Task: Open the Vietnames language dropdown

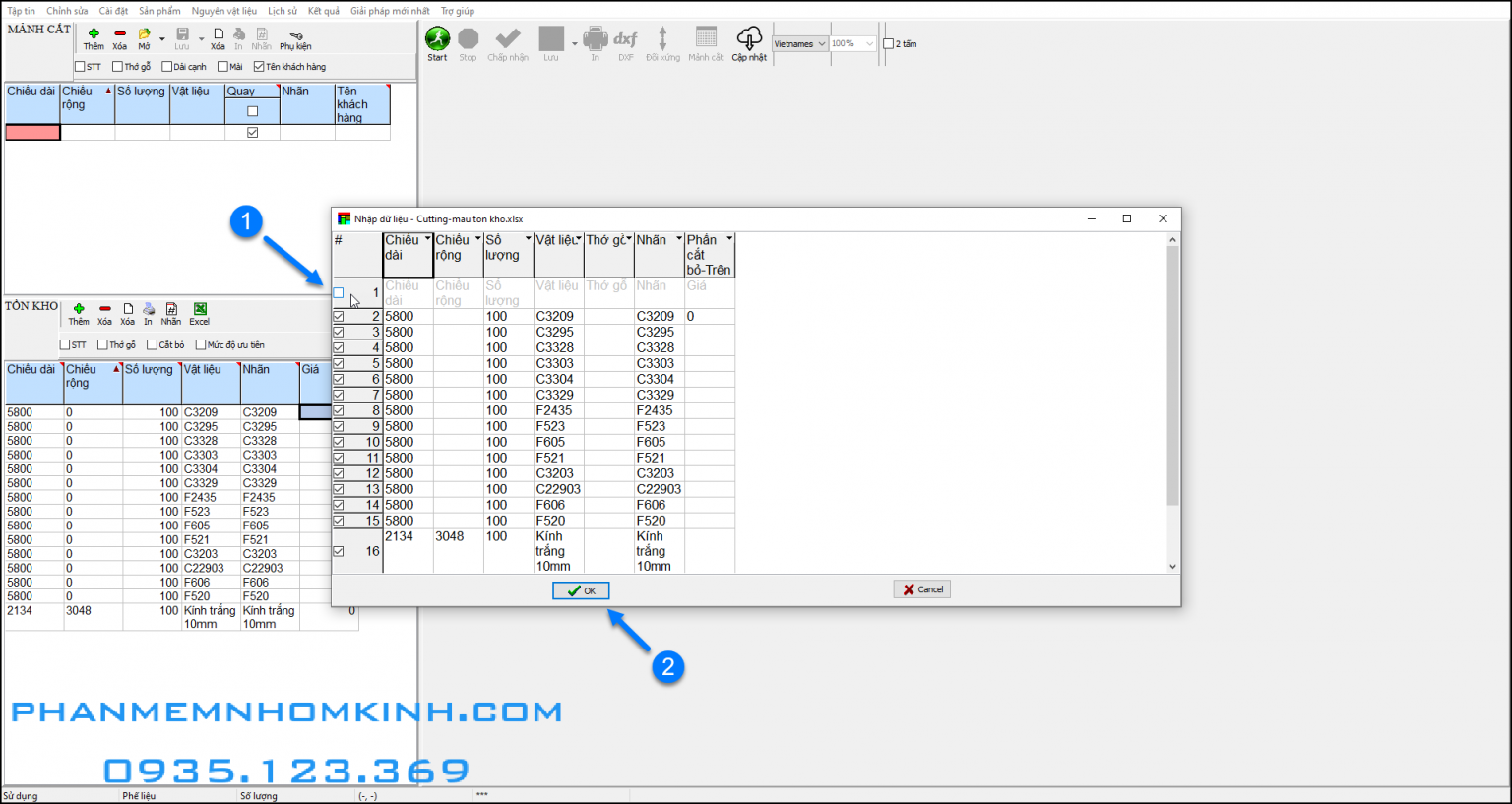Action: click(x=799, y=44)
